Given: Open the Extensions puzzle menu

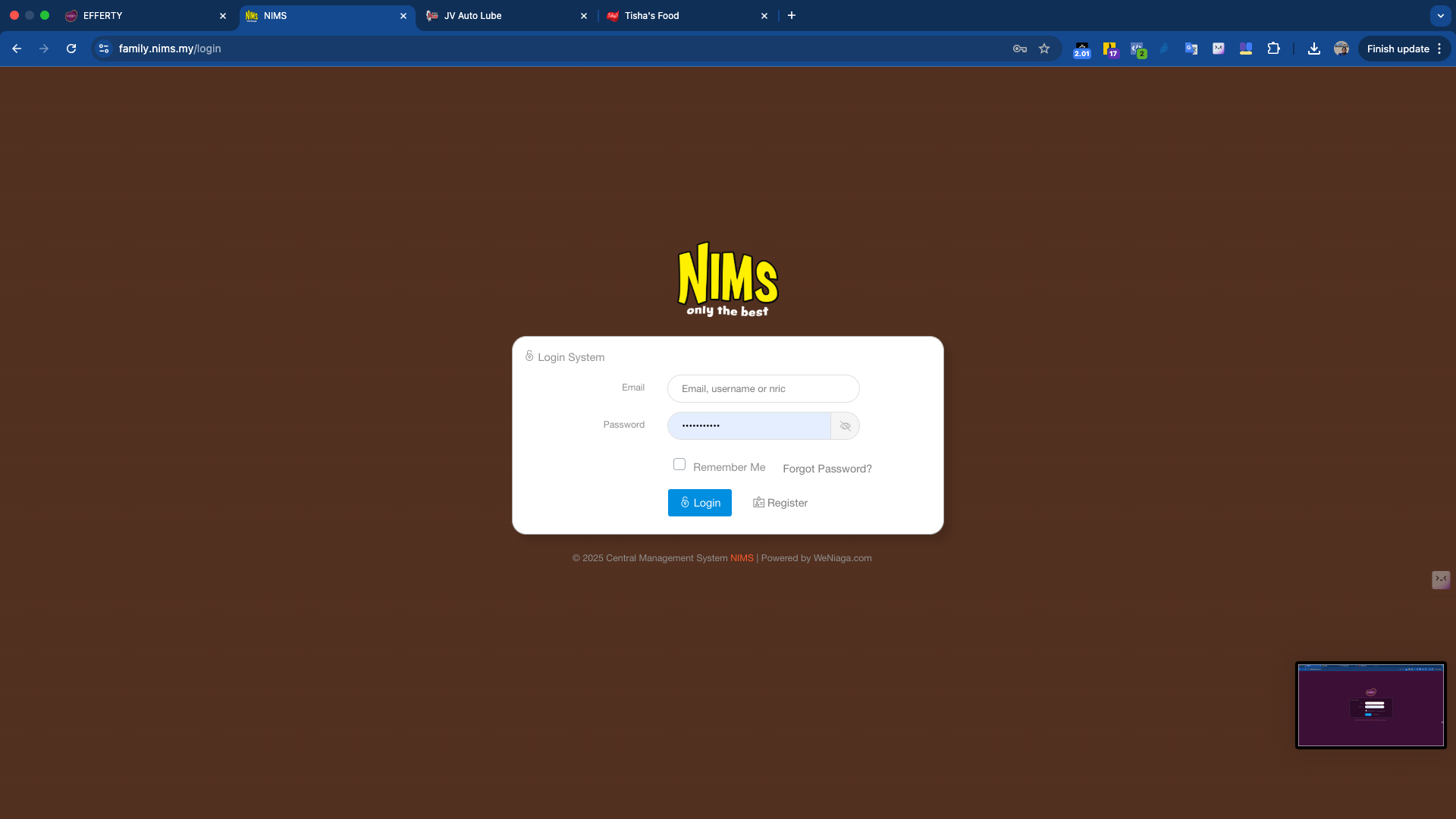Looking at the screenshot, I should [x=1273, y=49].
